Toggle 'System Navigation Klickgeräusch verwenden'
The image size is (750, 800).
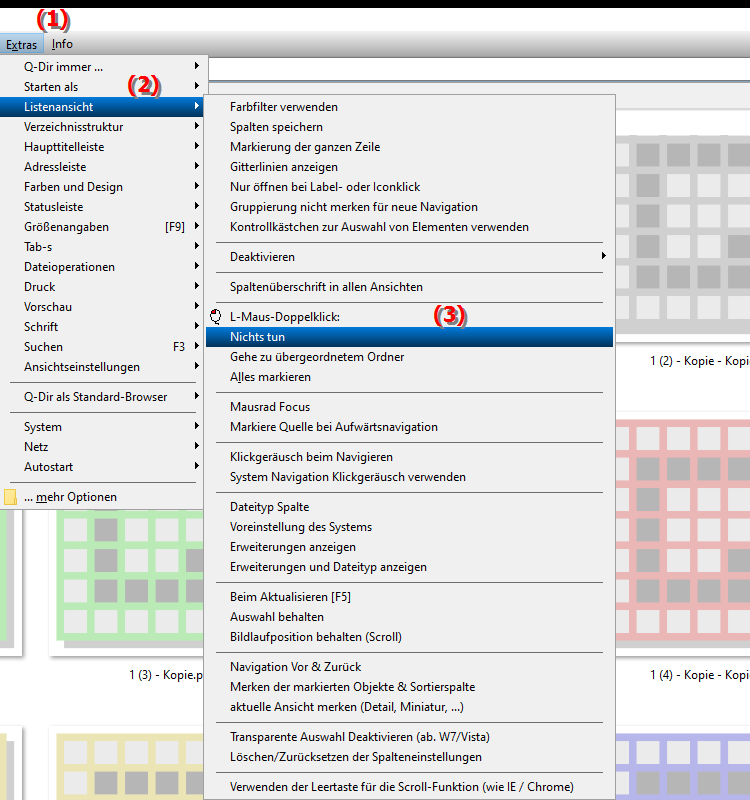click(409, 477)
